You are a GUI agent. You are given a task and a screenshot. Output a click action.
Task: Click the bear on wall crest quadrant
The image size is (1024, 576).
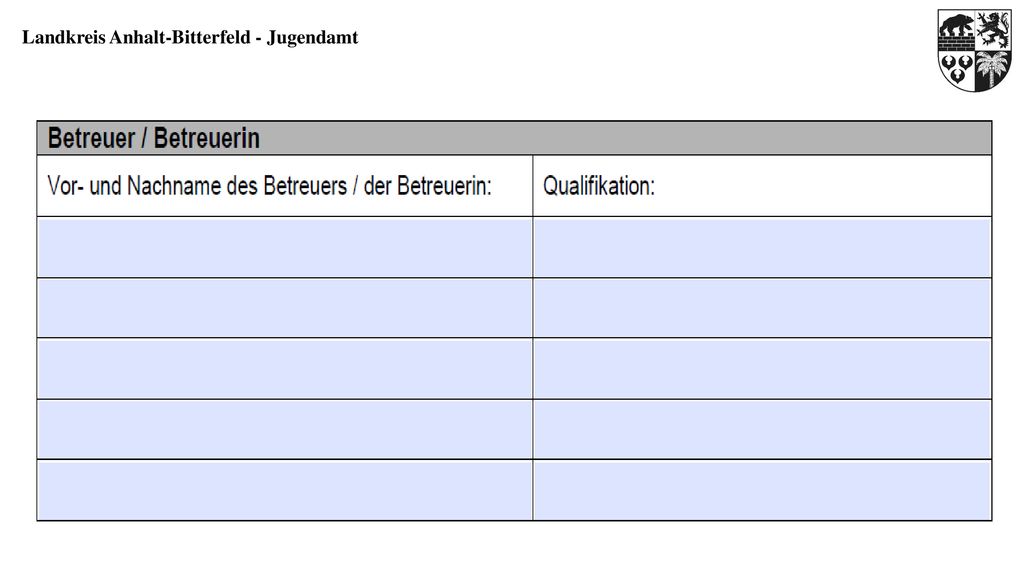[956, 30]
